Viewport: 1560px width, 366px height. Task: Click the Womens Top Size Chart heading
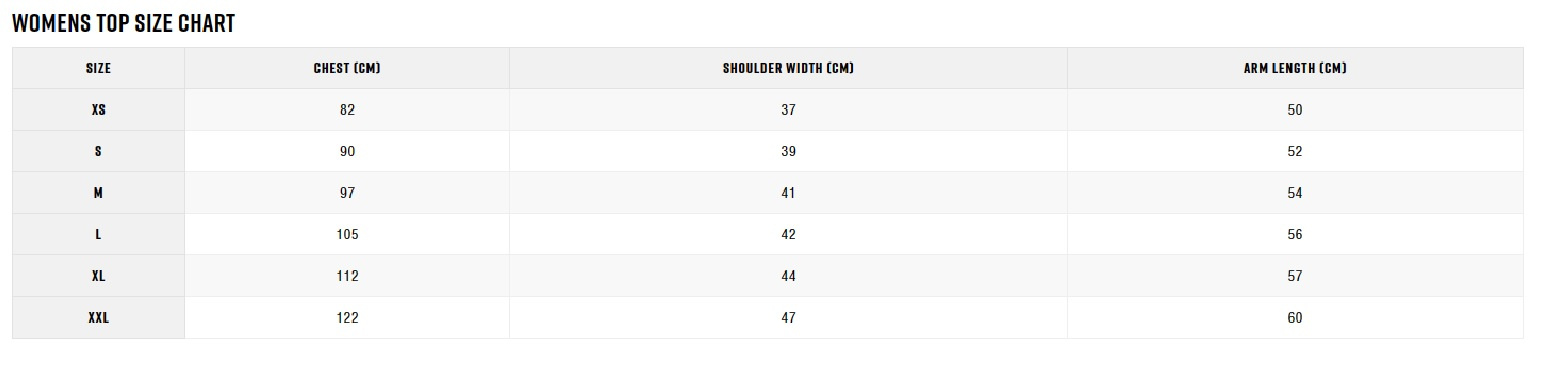pos(123,24)
